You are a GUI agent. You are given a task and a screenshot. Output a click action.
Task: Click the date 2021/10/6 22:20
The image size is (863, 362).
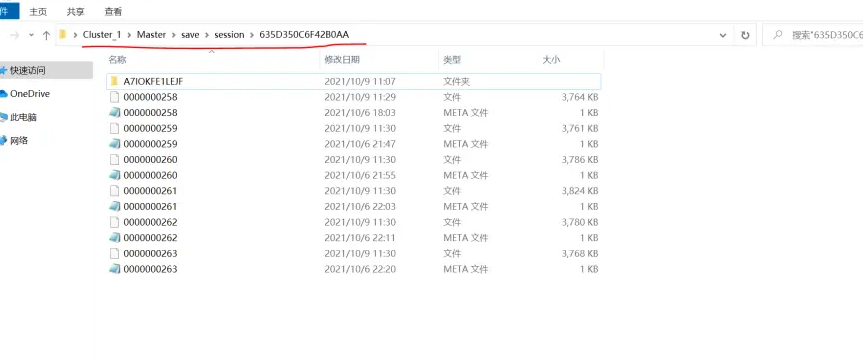pos(360,270)
